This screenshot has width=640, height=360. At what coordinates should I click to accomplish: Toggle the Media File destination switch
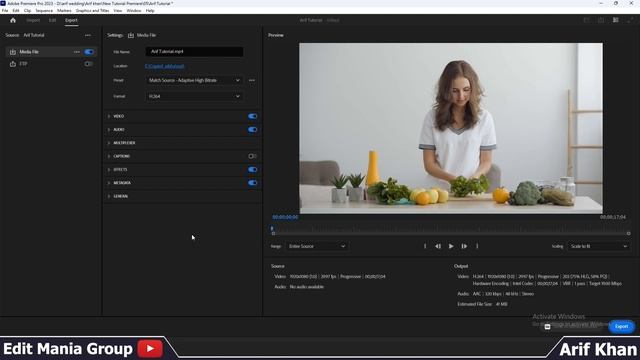(x=89, y=52)
